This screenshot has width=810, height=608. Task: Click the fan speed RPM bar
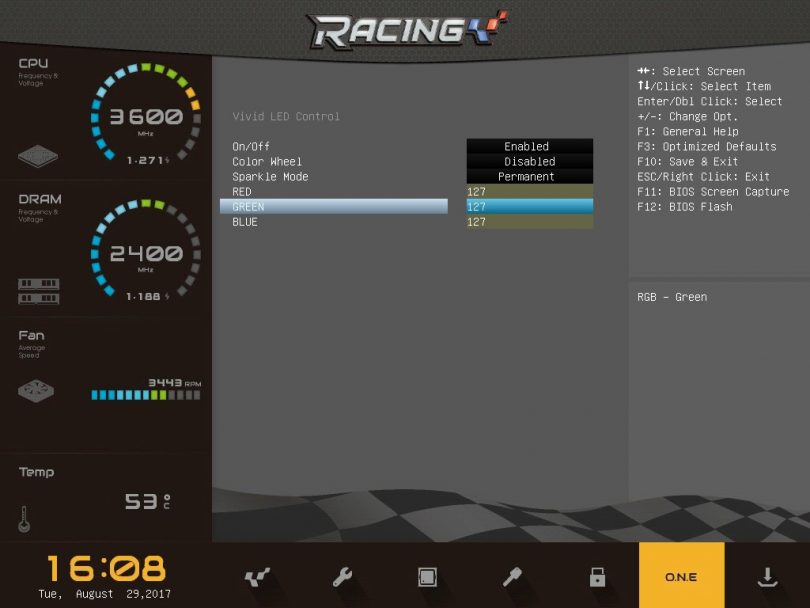pos(145,395)
